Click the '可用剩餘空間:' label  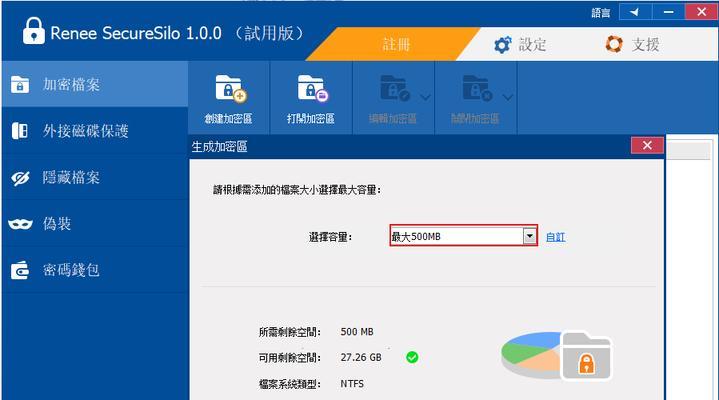[x=289, y=358]
